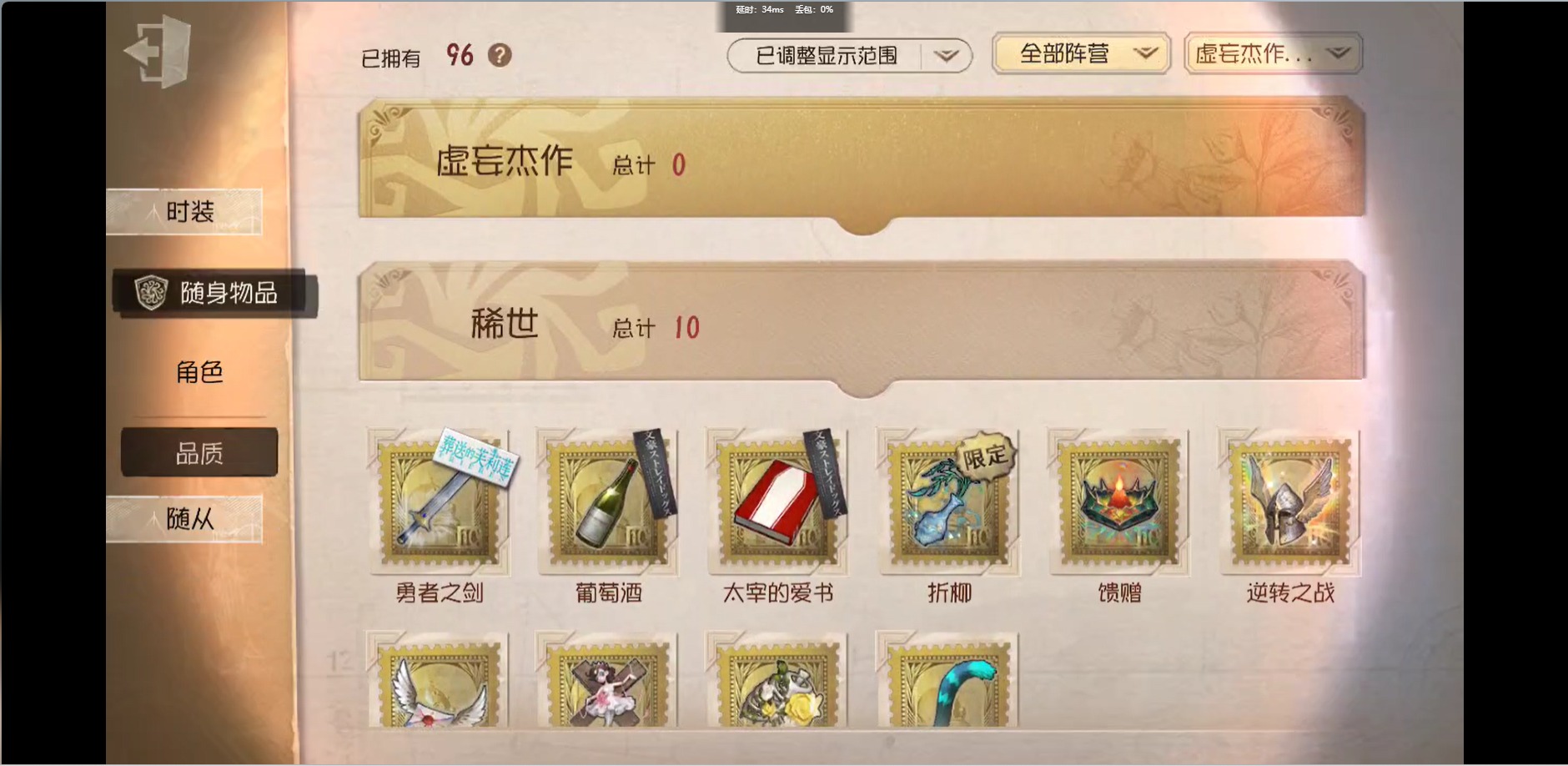Viewport: 1568px width, 766px height.
Task: Switch to the 时装 tab
Action: 185,212
